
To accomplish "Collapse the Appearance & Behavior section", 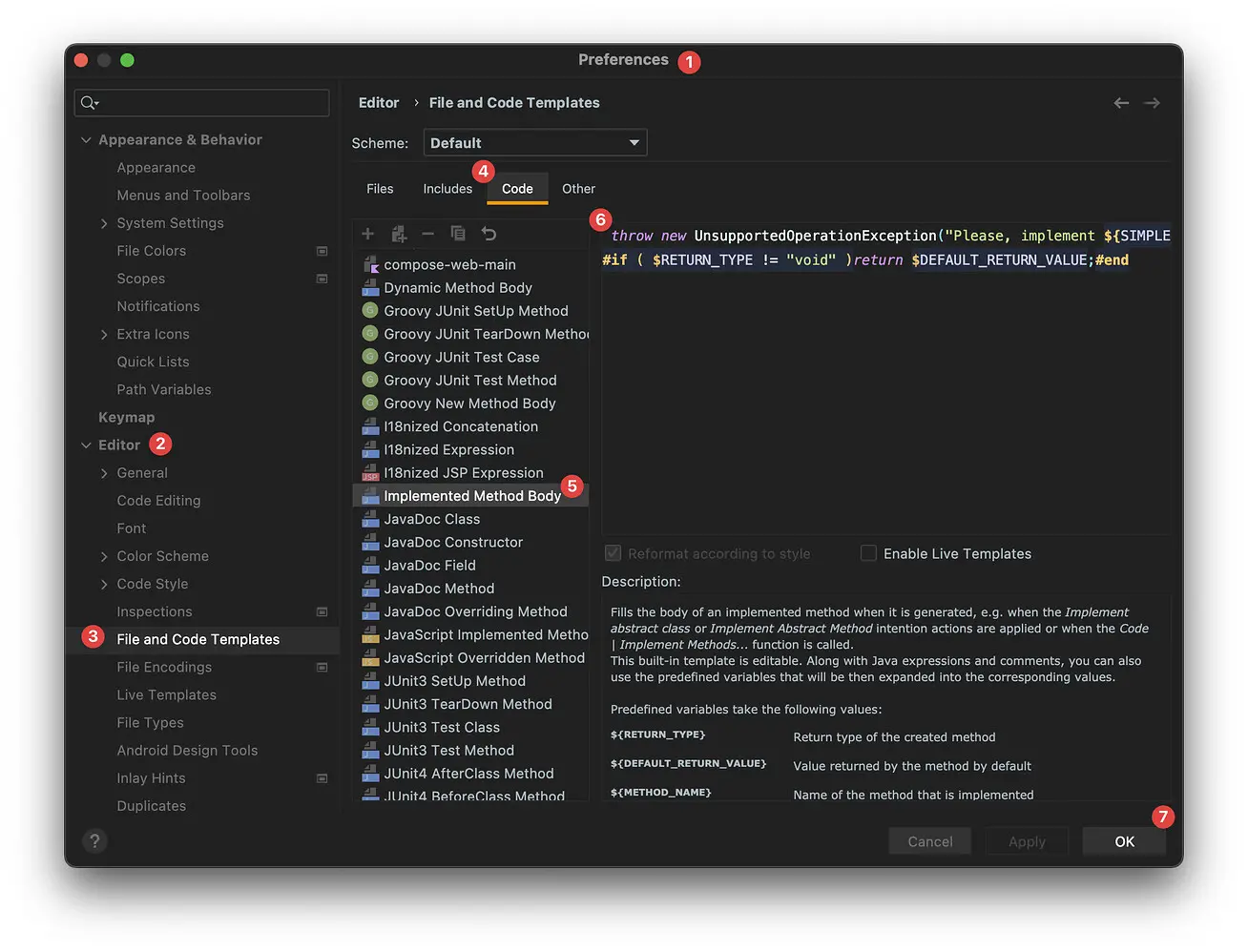I will tap(86, 140).
